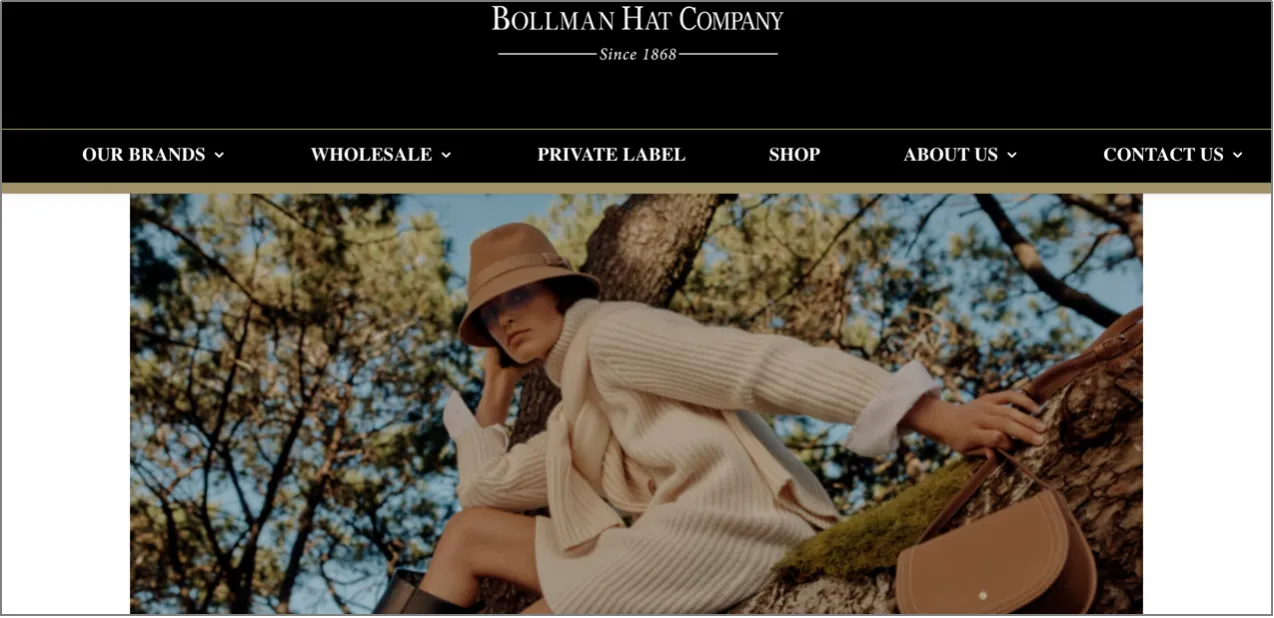Click the Since 1868 tagline
1274x618 pixels.
[638, 54]
